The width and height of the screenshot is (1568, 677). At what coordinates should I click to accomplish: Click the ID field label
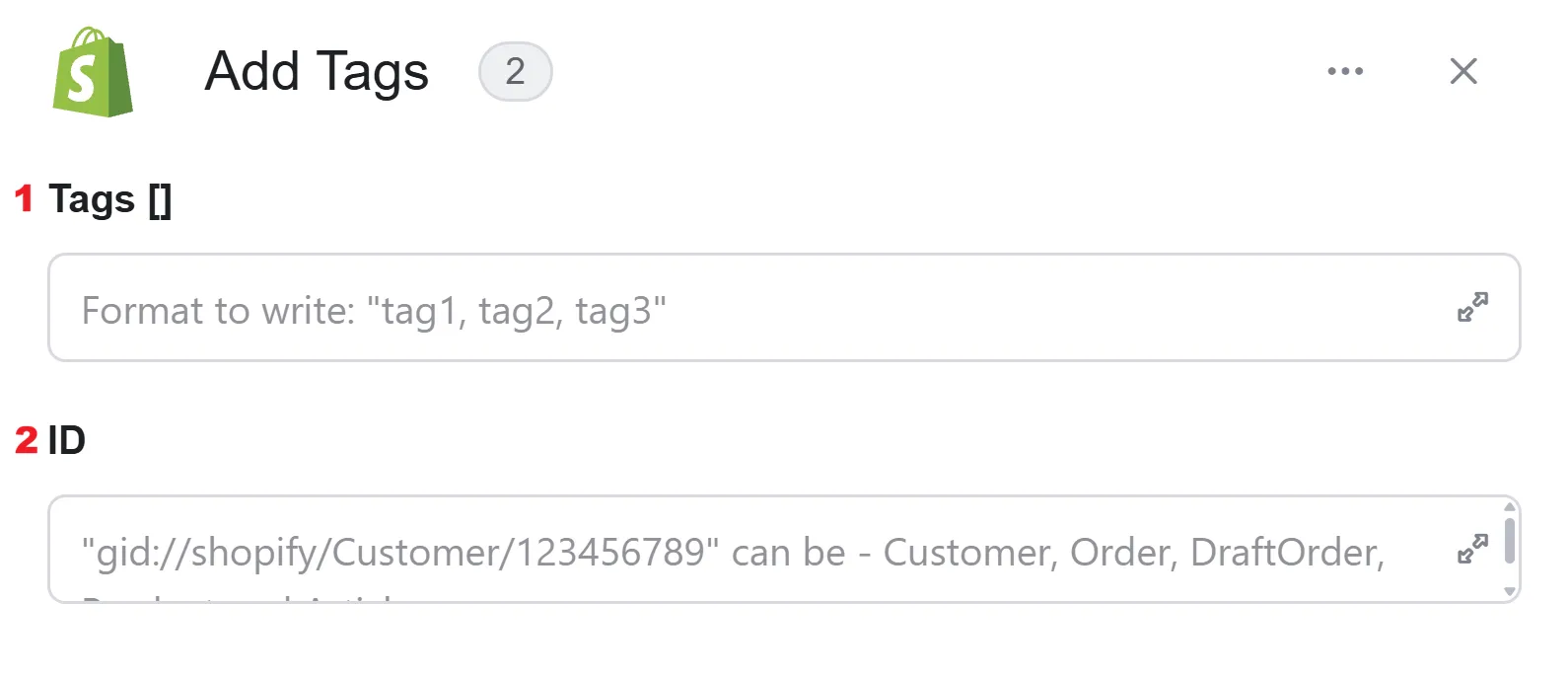[x=67, y=440]
